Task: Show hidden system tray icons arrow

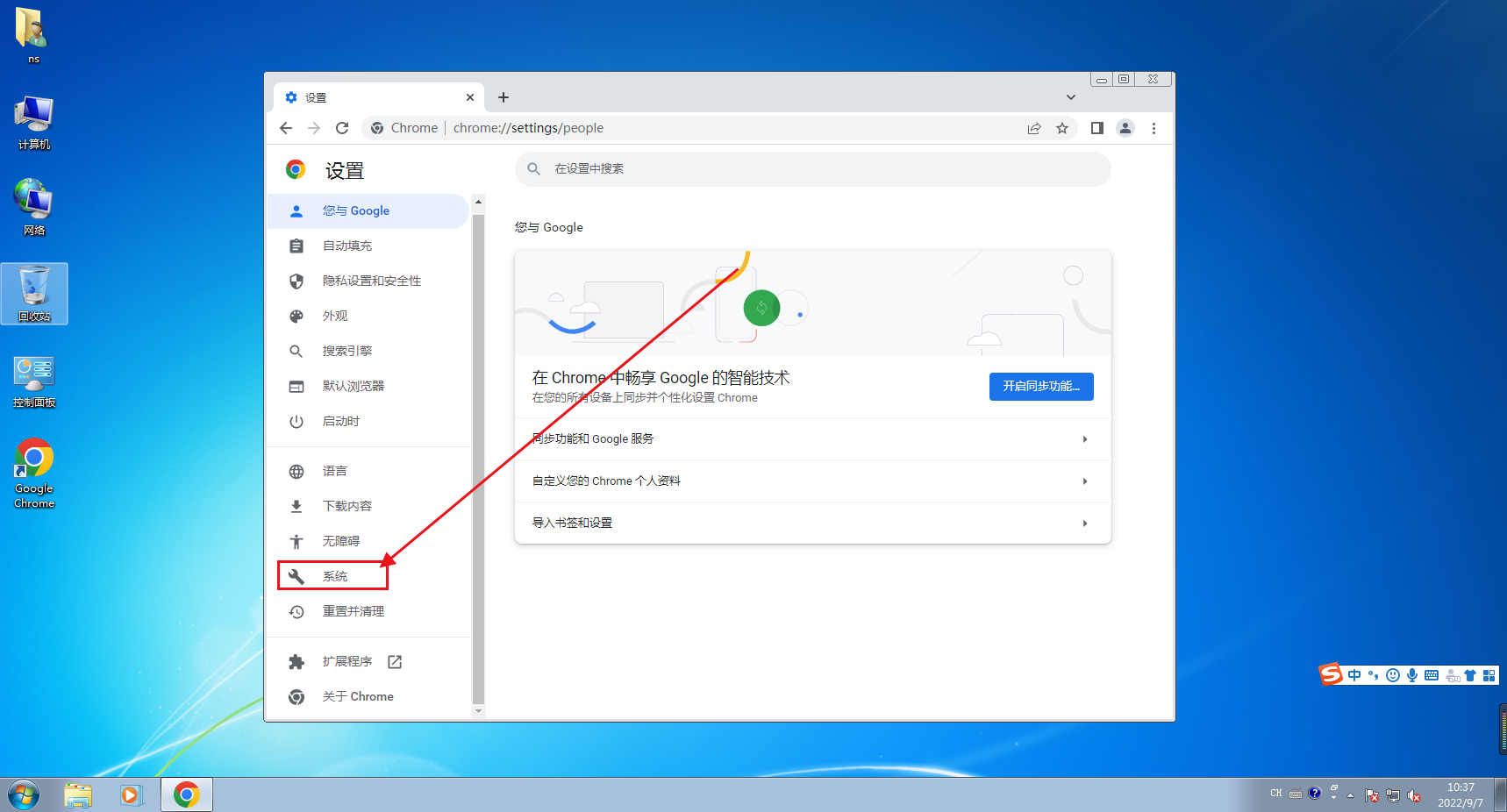Action: tap(1350, 795)
